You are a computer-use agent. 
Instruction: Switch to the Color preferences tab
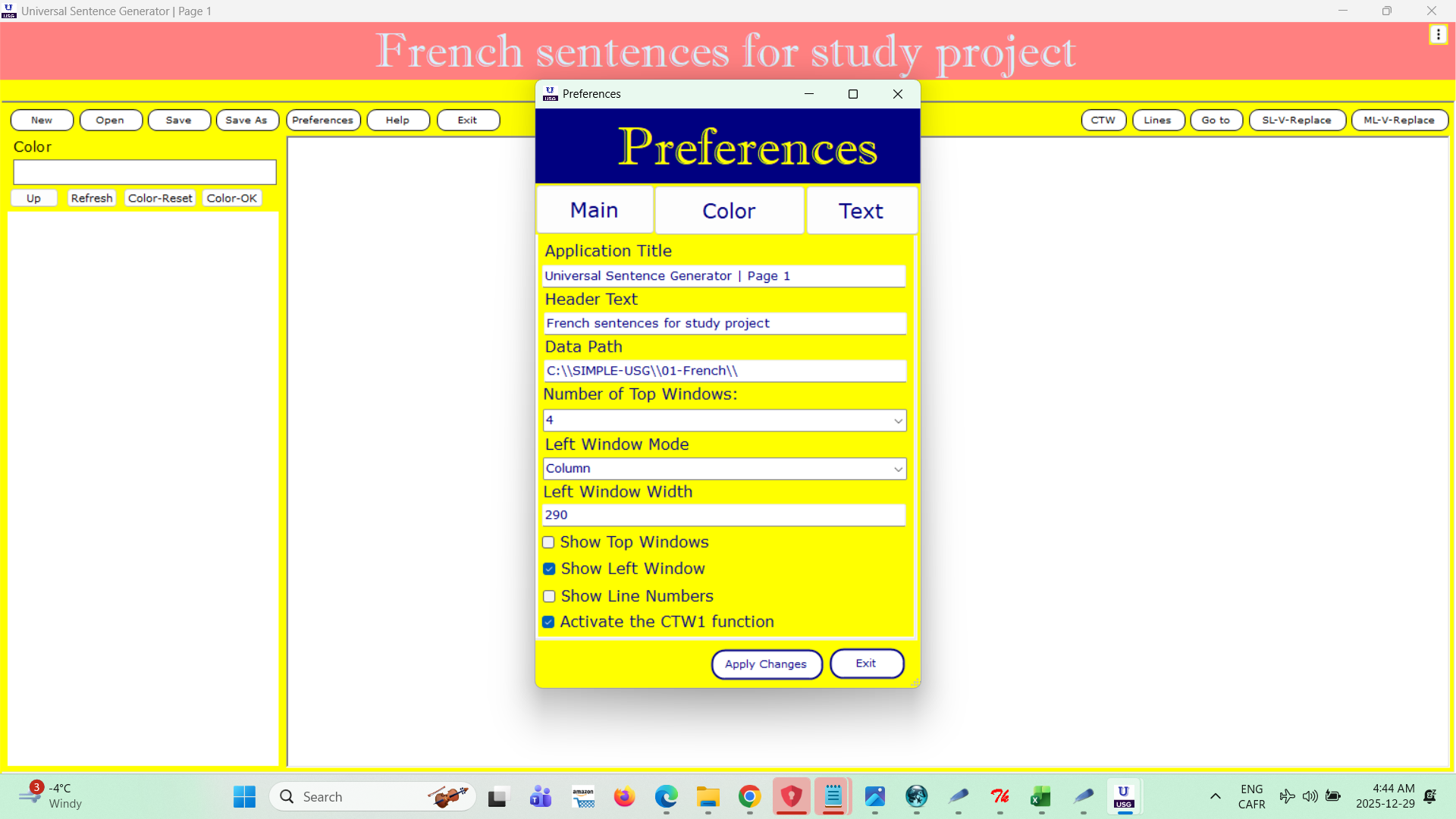click(729, 210)
